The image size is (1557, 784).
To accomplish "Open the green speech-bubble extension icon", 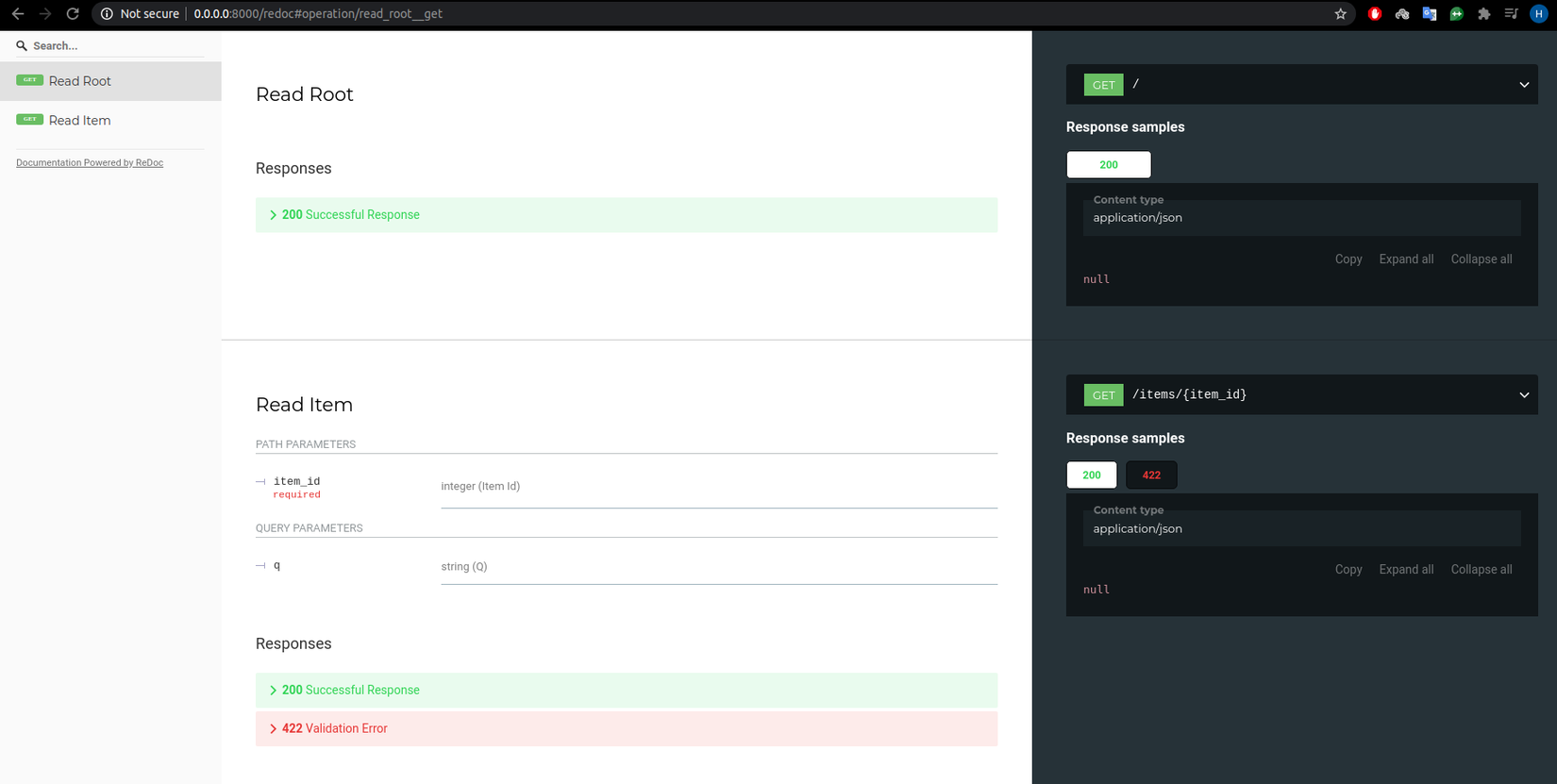I will (1457, 14).
